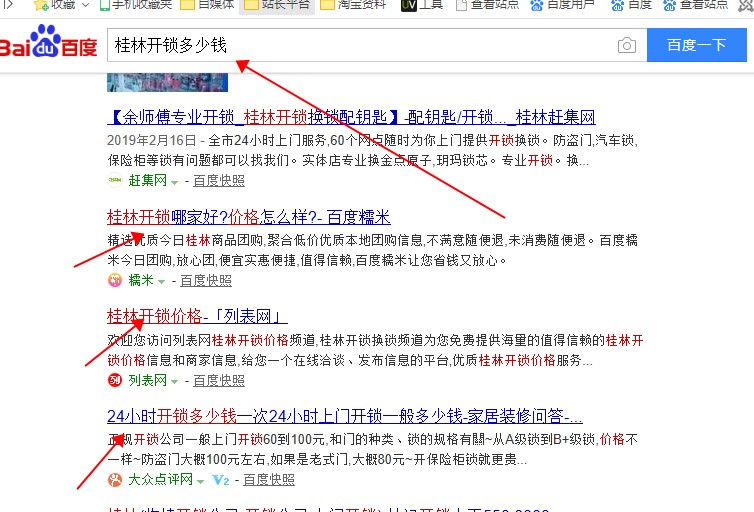This screenshot has width=754, height=512.
Task: Expand the dropdown arrow beside 糯米
Action: 161,281
